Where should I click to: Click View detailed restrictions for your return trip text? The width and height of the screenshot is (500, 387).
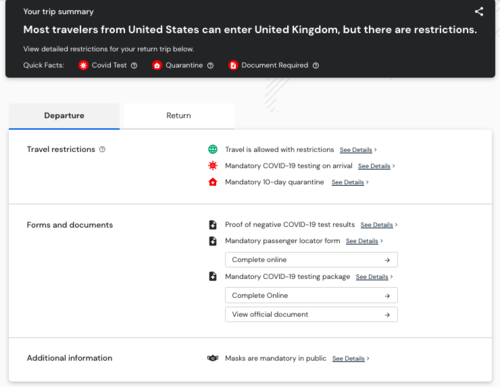tap(108, 49)
